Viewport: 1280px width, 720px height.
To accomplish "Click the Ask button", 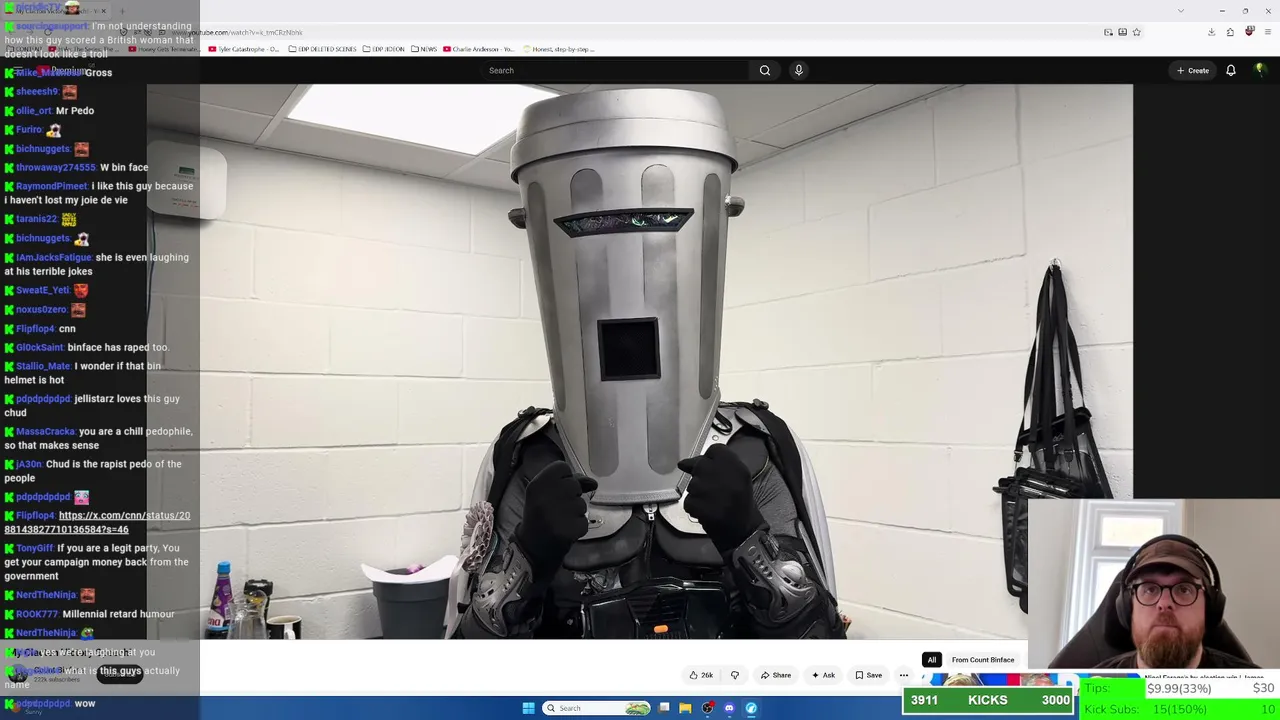I will click(x=824, y=675).
